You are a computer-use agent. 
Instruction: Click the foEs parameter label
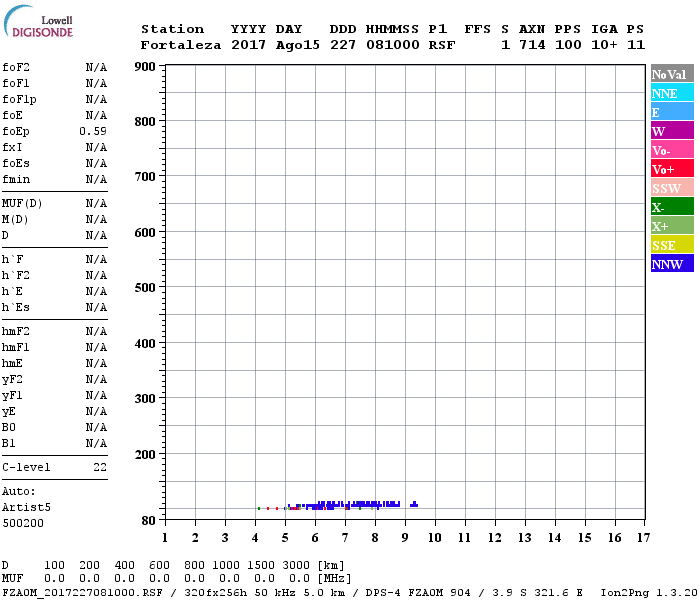pos(16,163)
